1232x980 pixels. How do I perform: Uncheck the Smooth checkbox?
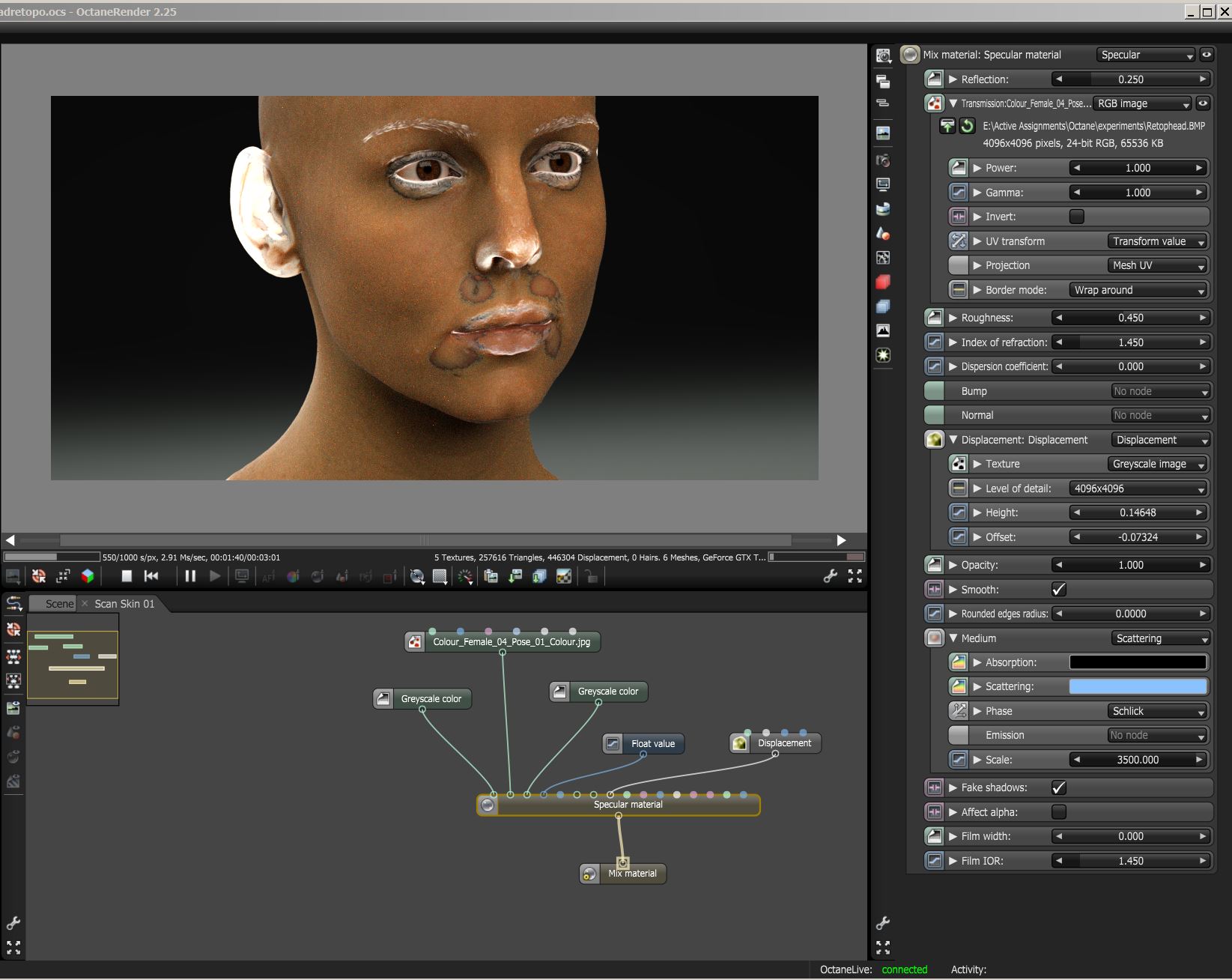coord(1058,590)
